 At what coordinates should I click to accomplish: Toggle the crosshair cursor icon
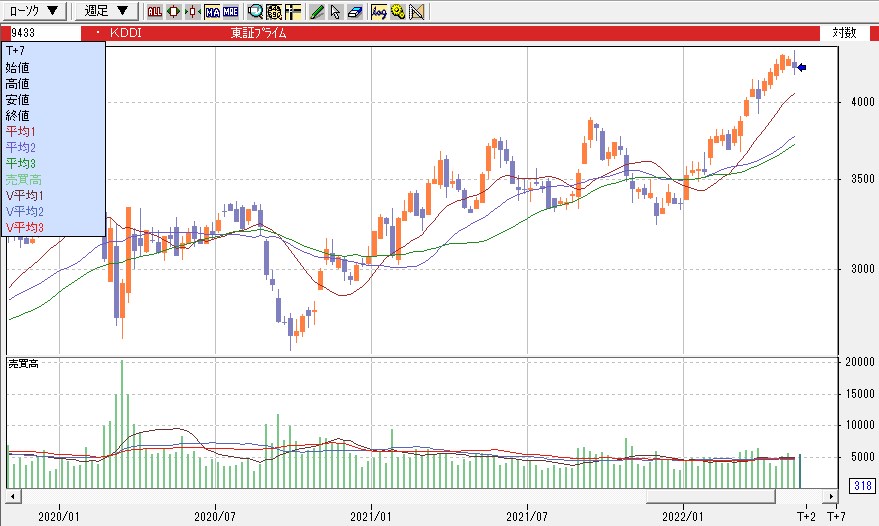tap(292, 12)
